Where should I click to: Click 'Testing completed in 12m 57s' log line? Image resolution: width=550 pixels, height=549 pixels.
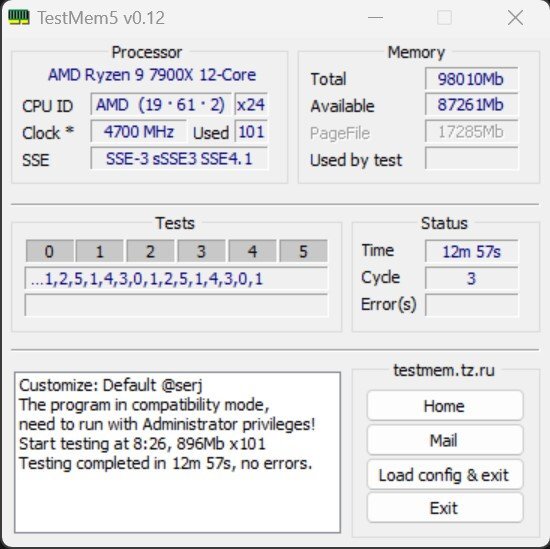point(166,463)
